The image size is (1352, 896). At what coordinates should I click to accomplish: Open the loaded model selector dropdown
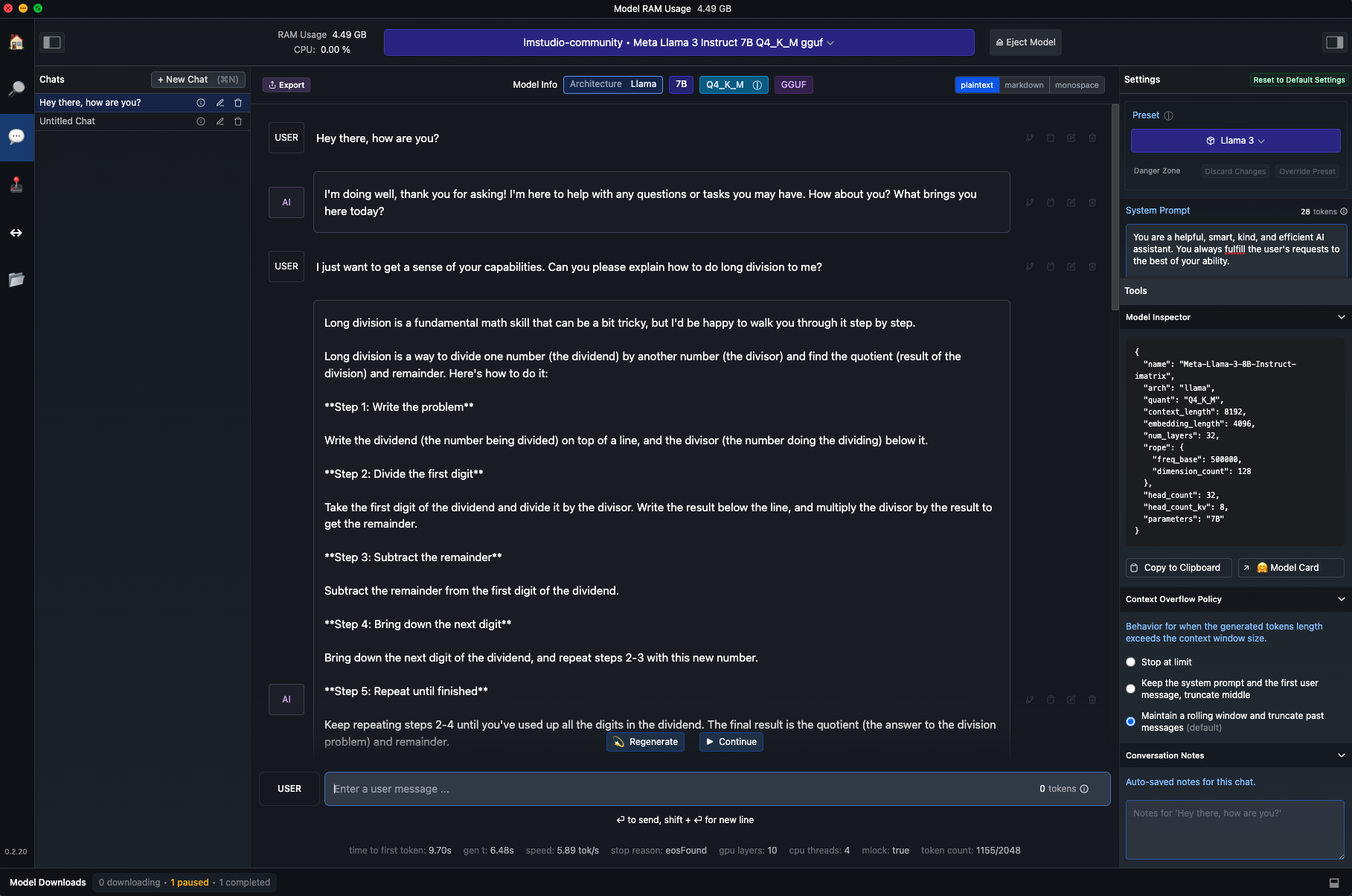point(679,42)
